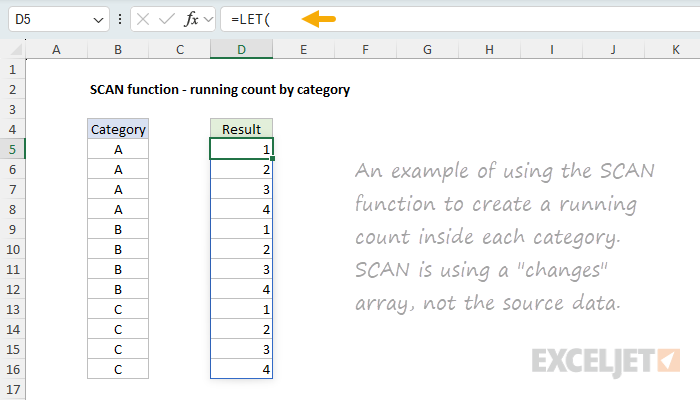Image resolution: width=700 pixels, height=400 pixels.
Task: Click the orange arrow by the formula
Action: pyautogui.click(x=318, y=18)
